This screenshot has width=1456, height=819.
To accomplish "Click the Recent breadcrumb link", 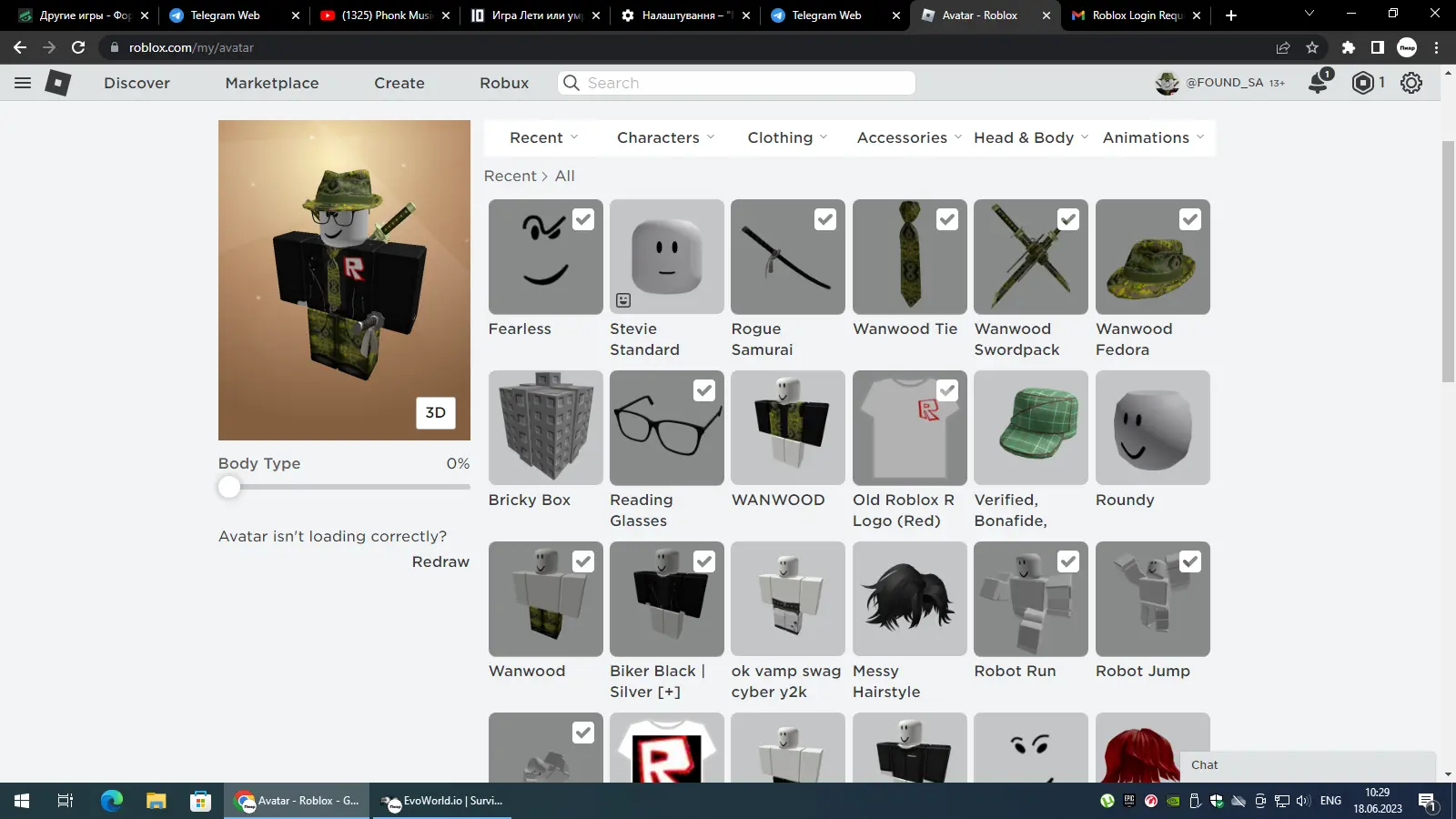I will pyautogui.click(x=510, y=176).
